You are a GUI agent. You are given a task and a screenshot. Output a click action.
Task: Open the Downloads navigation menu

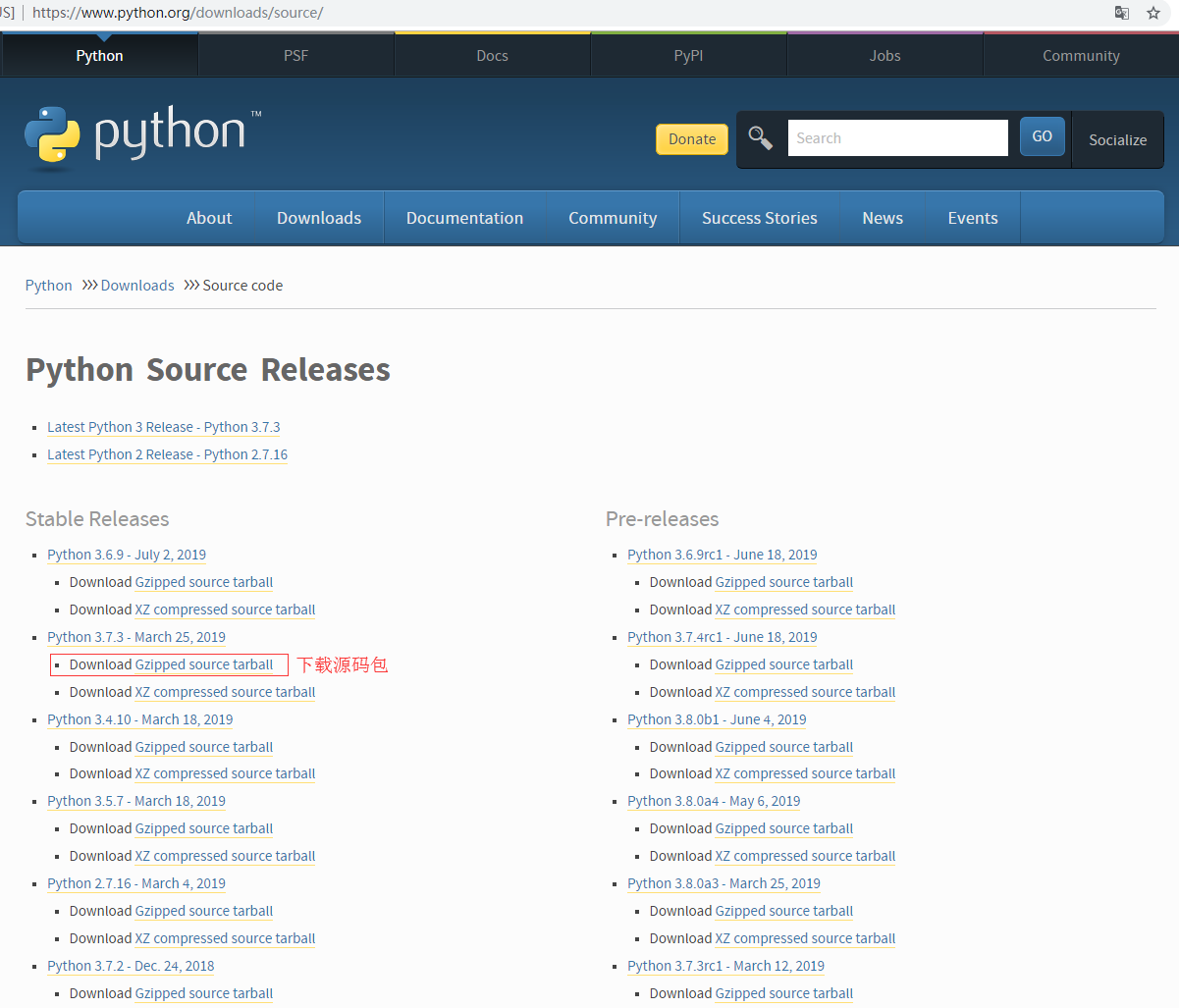pyautogui.click(x=319, y=218)
